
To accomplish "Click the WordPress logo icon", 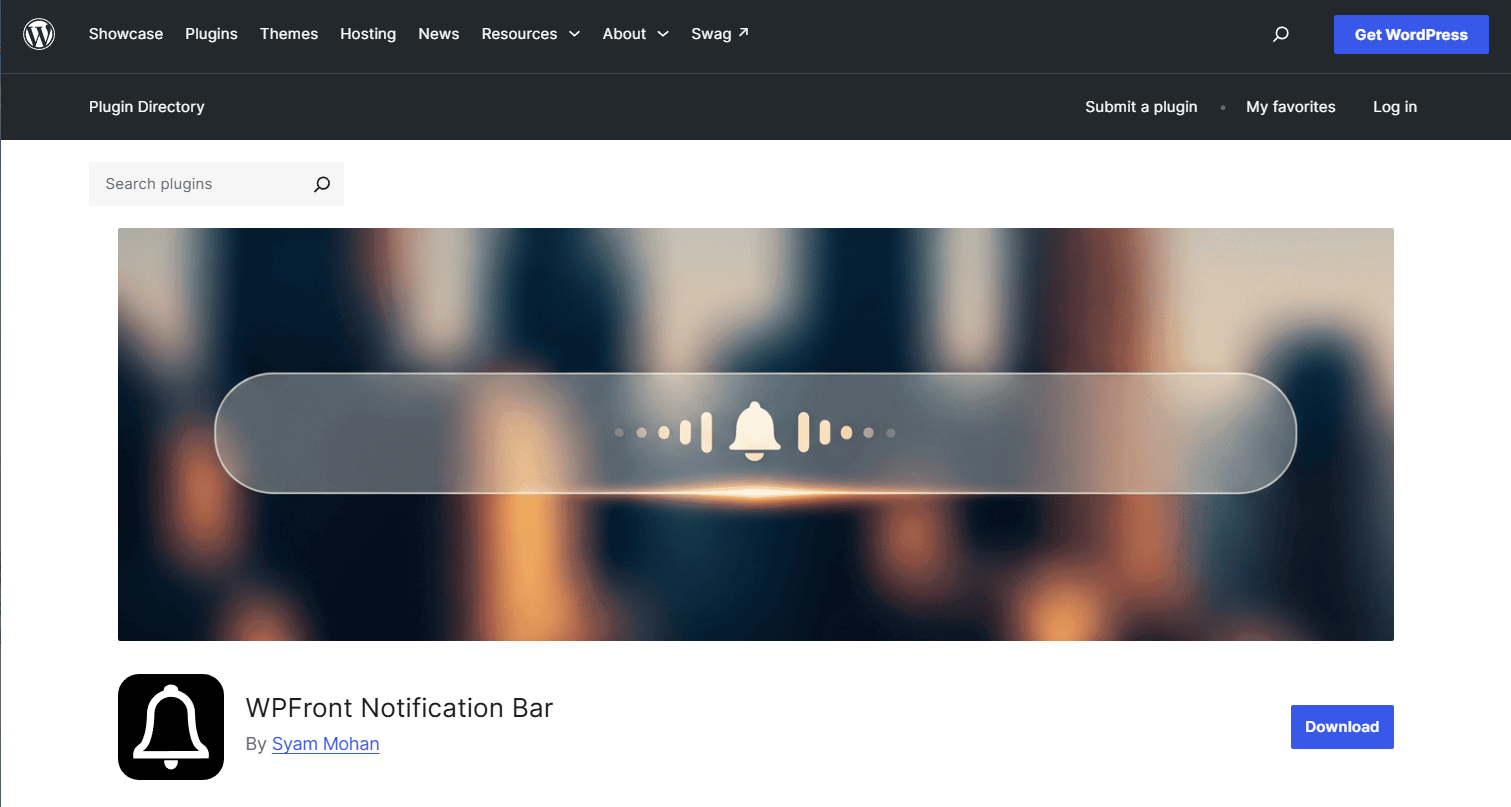I will click(39, 34).
